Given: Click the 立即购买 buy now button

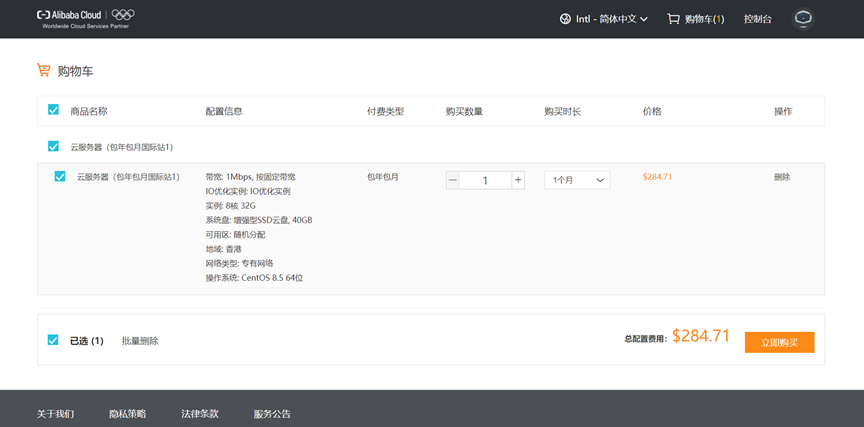Looking at the screenshot, I should tap(779, 342).
